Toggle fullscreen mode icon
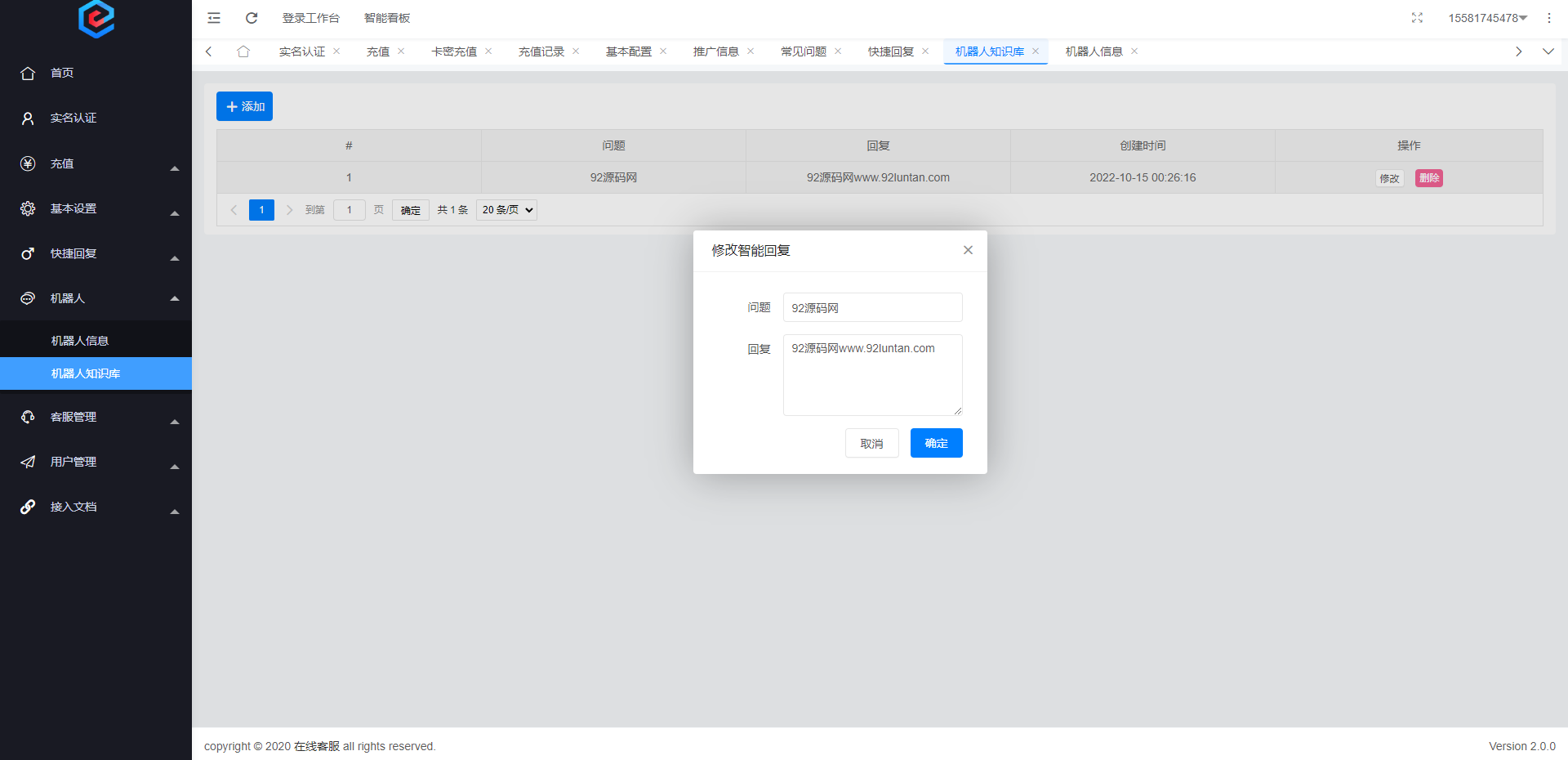Screen dimensions: 1568x760 coord(1417,18)
